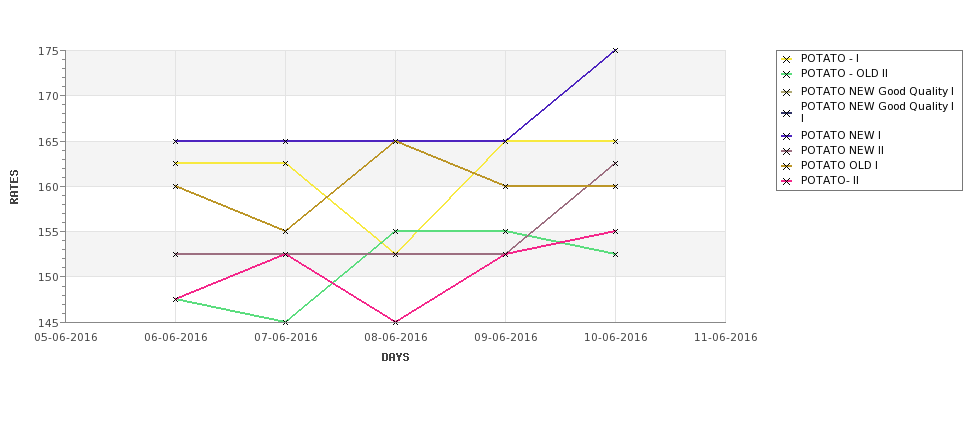Image resolution: width=975 pixels, height=429 pixels.
Task: Click the POTATO OLD I legend marker
Action: pos(787,166)
